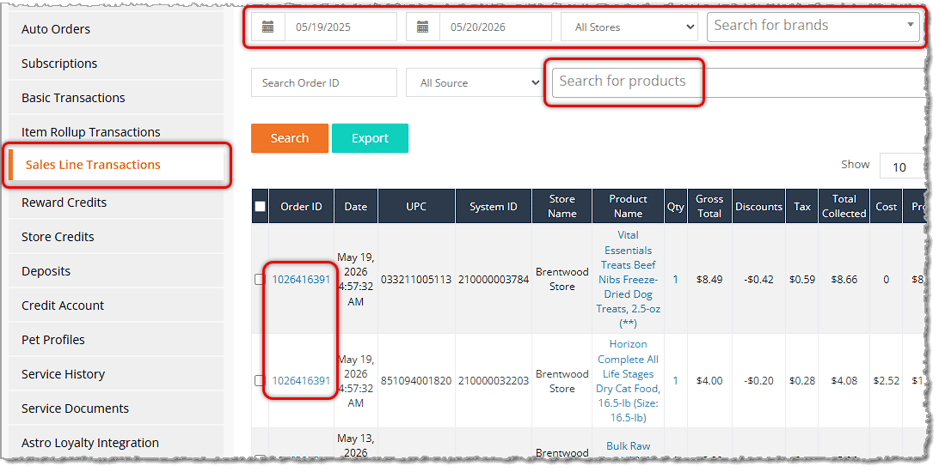Open Deposits in sidebar
Viewport: 939px width, 472px height.
click(x=116, y=271)
